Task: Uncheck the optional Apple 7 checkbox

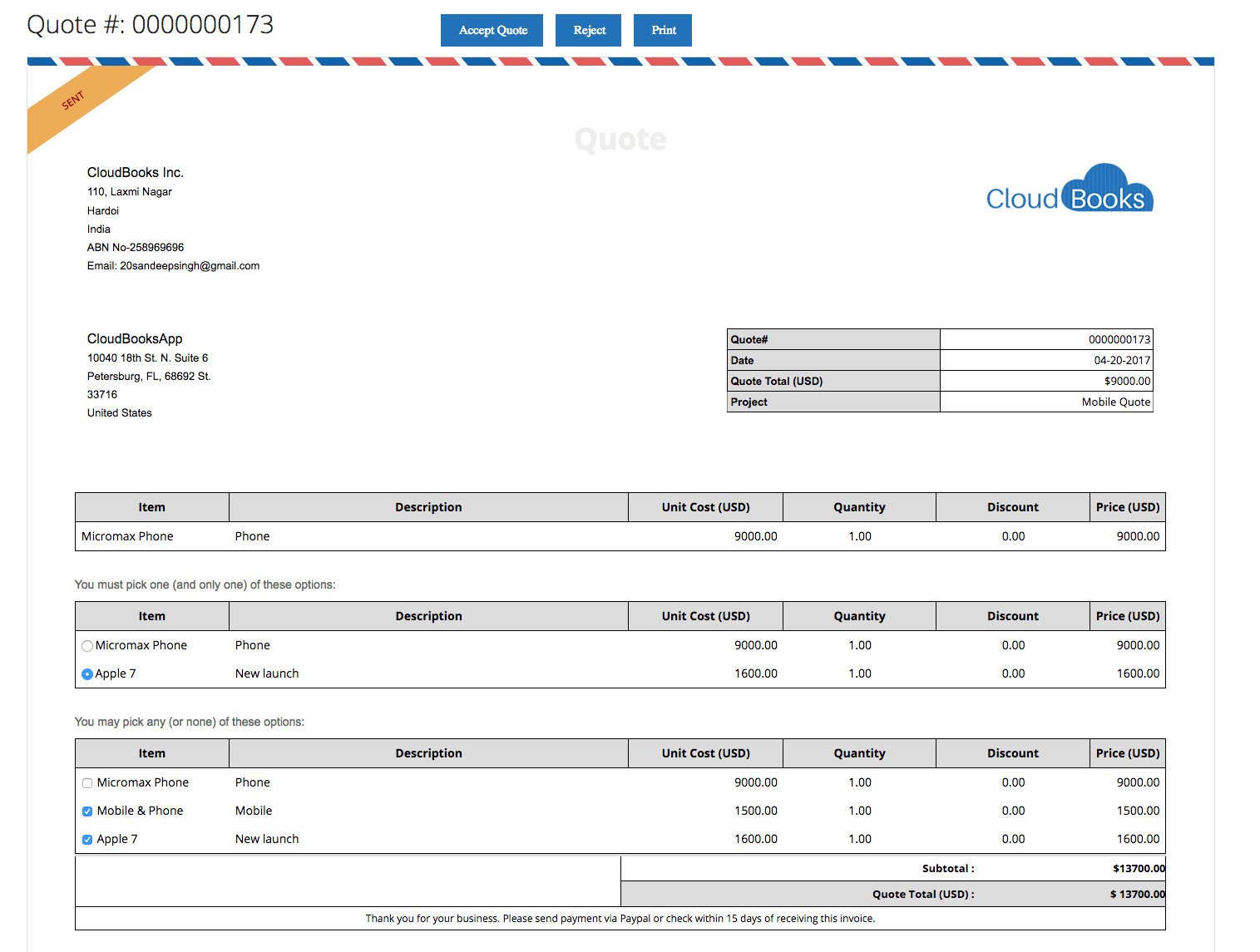Action: [x=87, y=840]
